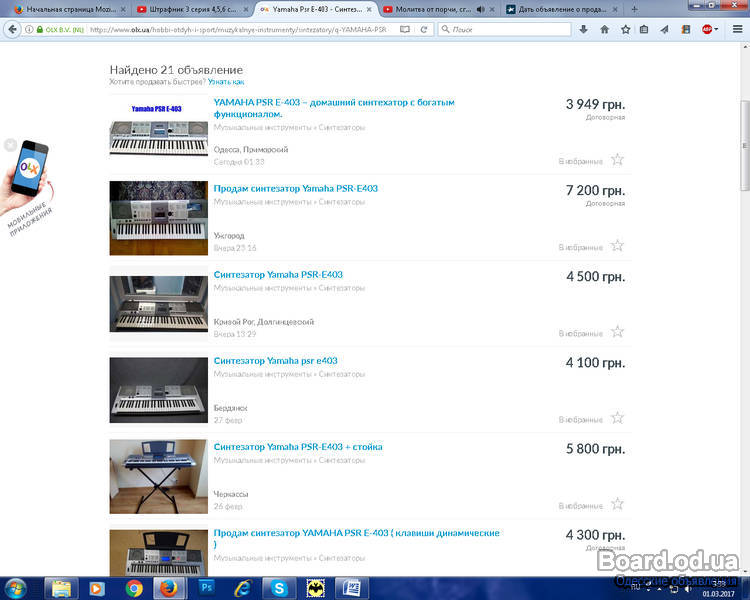
Task: Open listing Синтезатор Yamaha PSR-E403 + стойка
Action: coord(298,447)
